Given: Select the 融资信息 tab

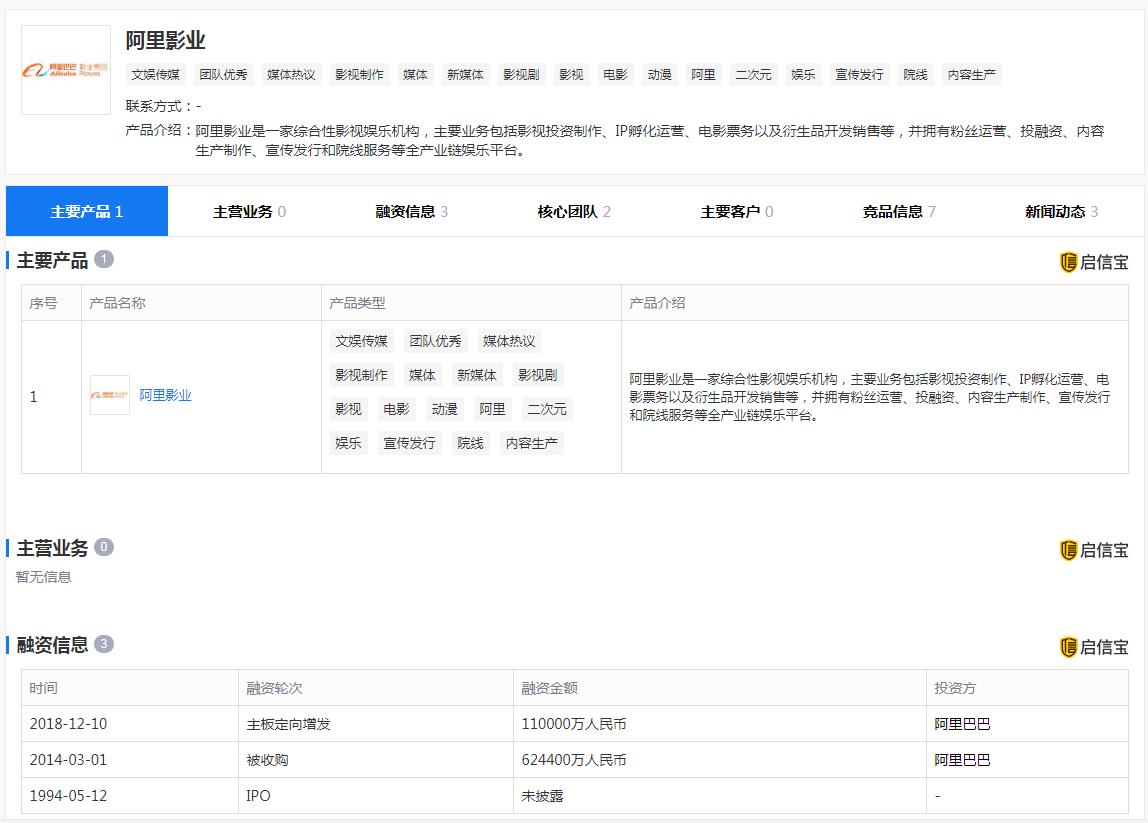Looking at the screenshot, I should [411, 212].
